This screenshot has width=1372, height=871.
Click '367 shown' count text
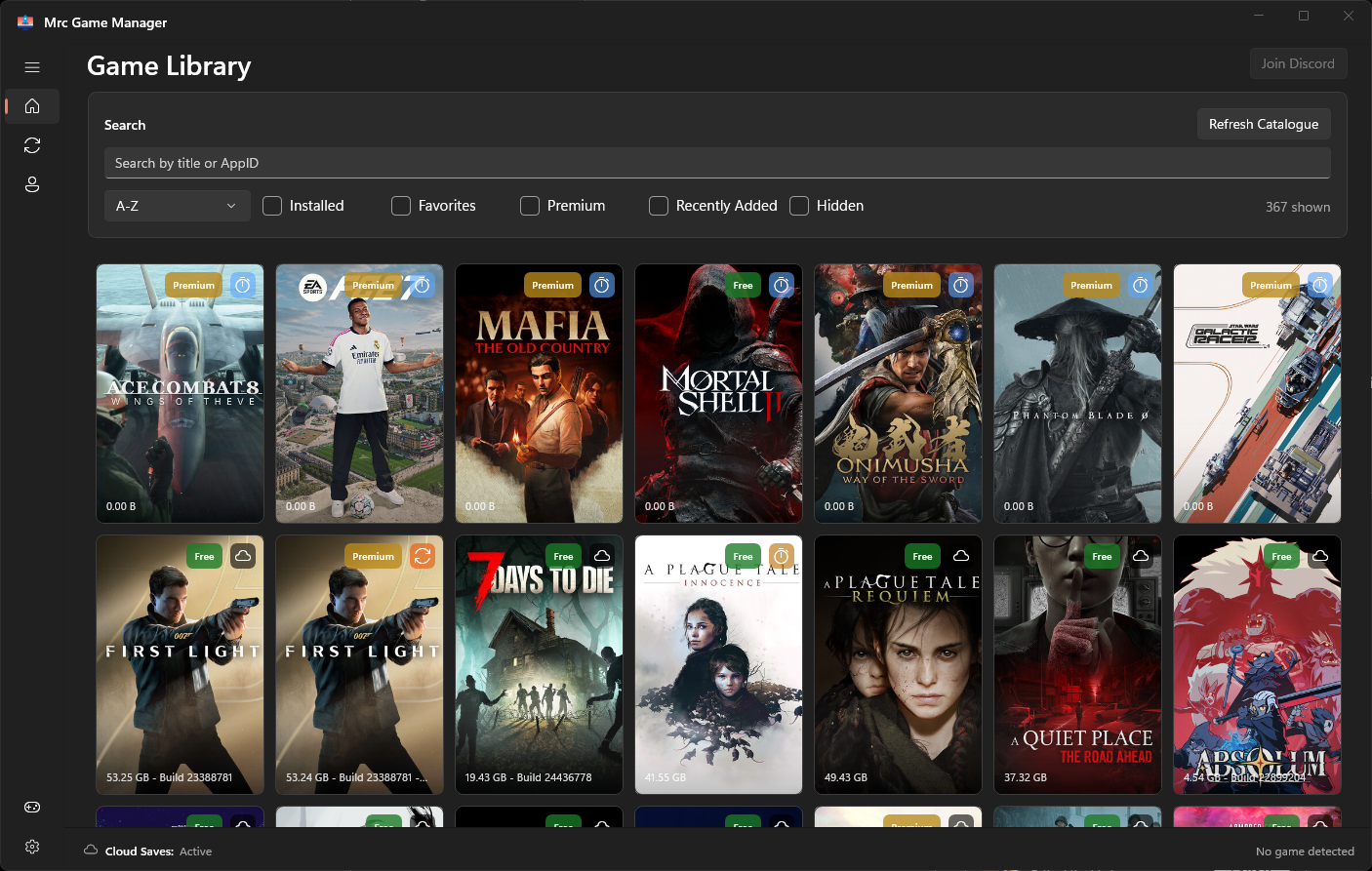click(1298, 207)
